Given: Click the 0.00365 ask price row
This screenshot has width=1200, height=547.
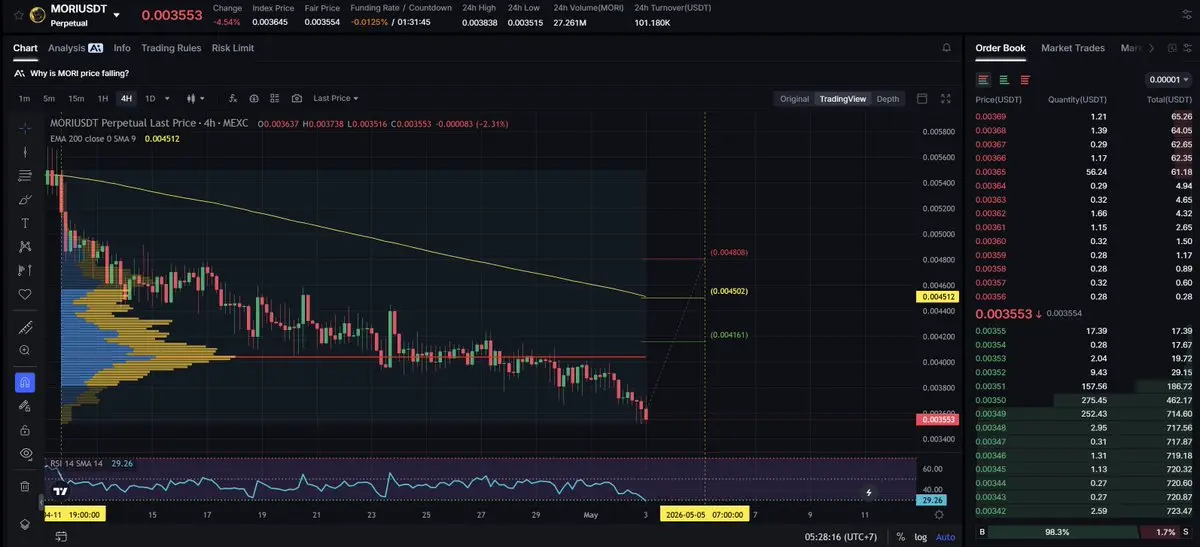Looking at the screenshot, I should (x=1083, y=172).
